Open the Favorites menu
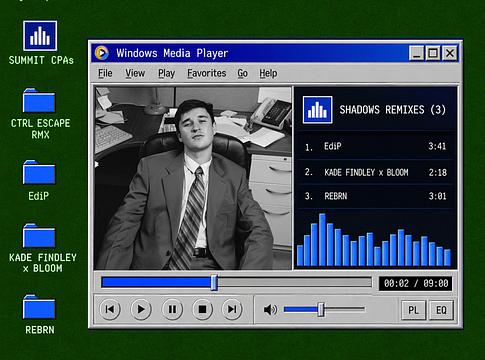Viewport: 485px width, 360px height. point(207,73)
